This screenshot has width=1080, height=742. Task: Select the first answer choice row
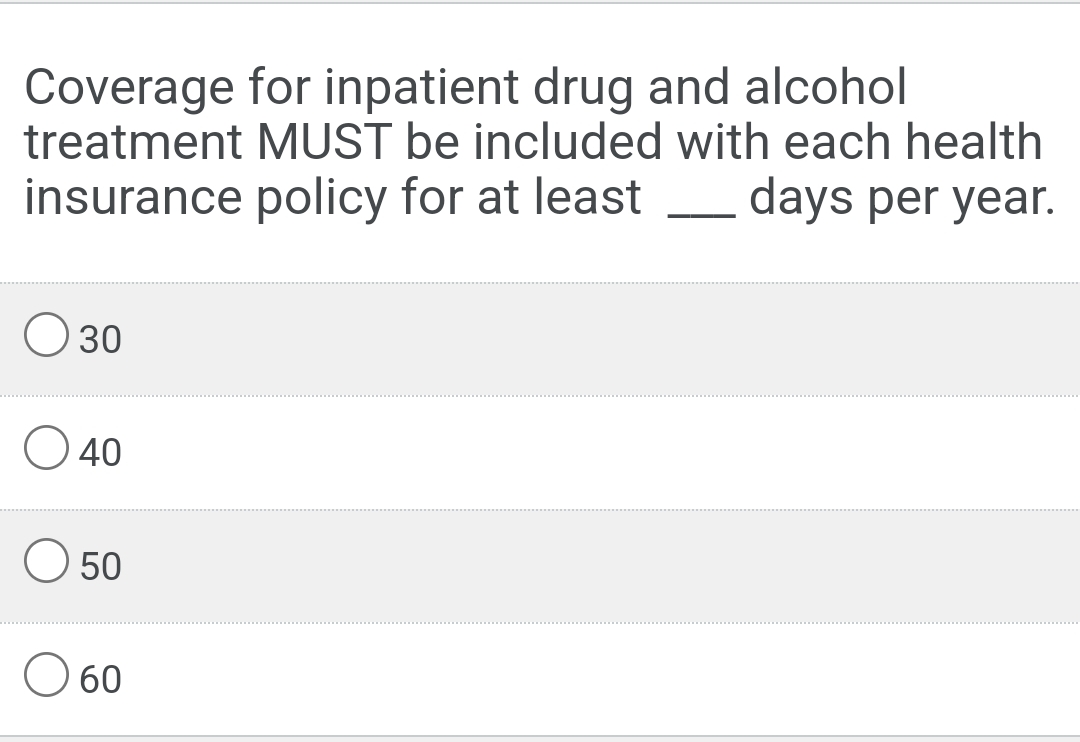click(x=540, y=339)
